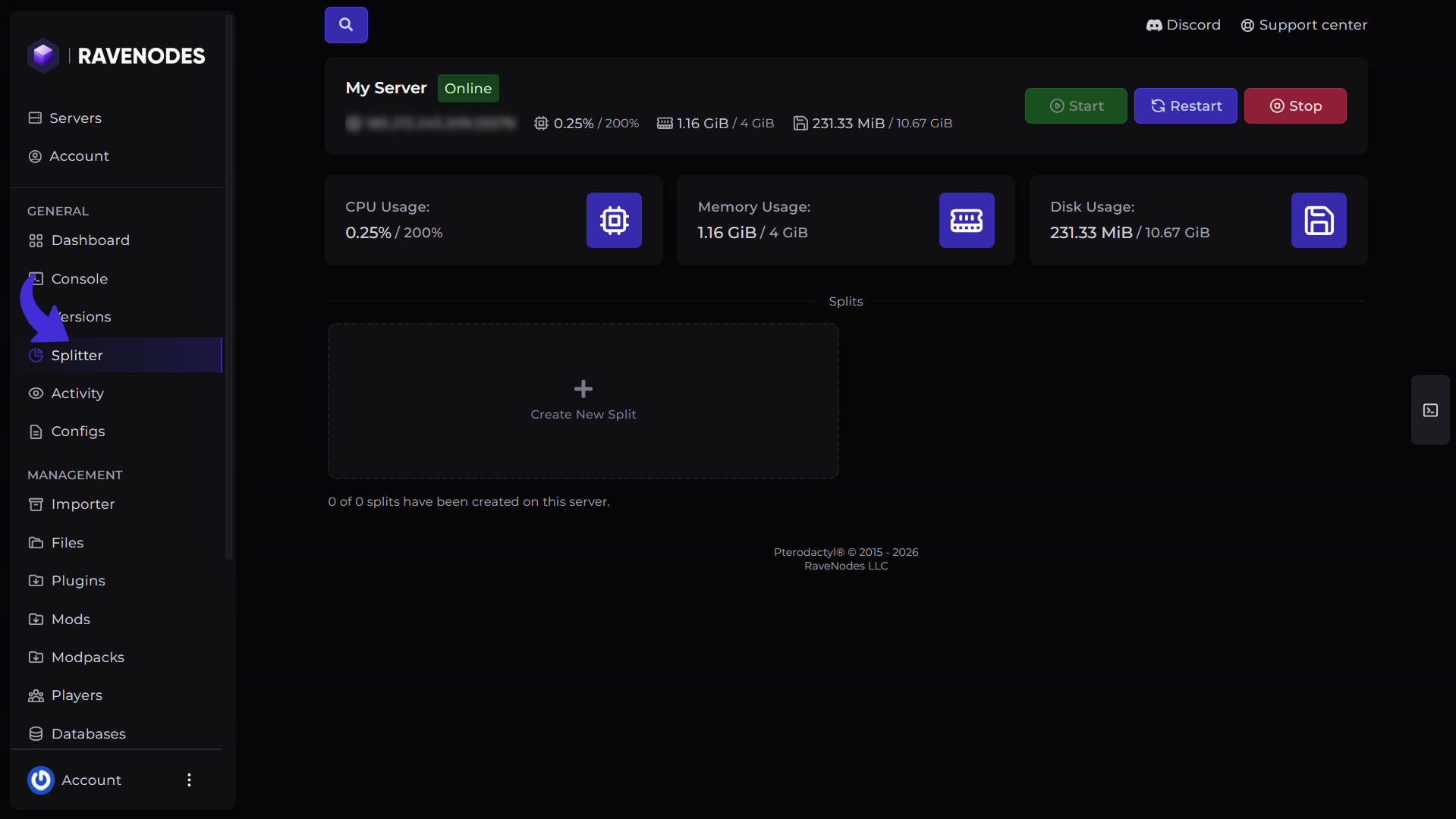1456x819 pixels.
Task: Open the side console terminal icon
Action: click(1430, 410)
